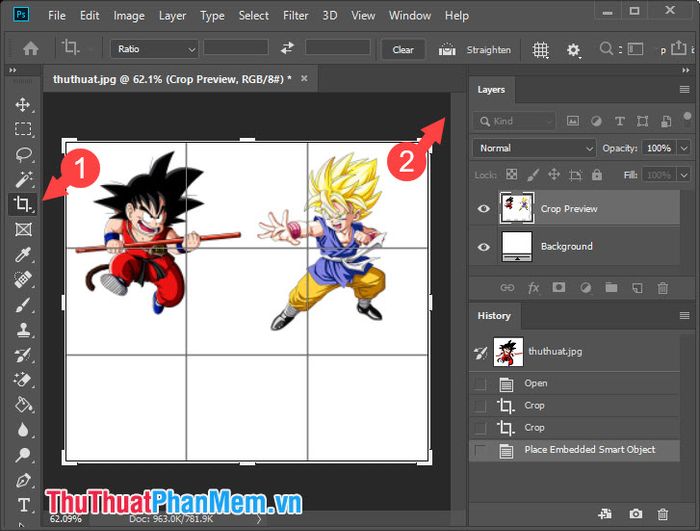This screenshot has height=531, width=700.
Task: Add a layer mask
Action: (x=558, y=288)
